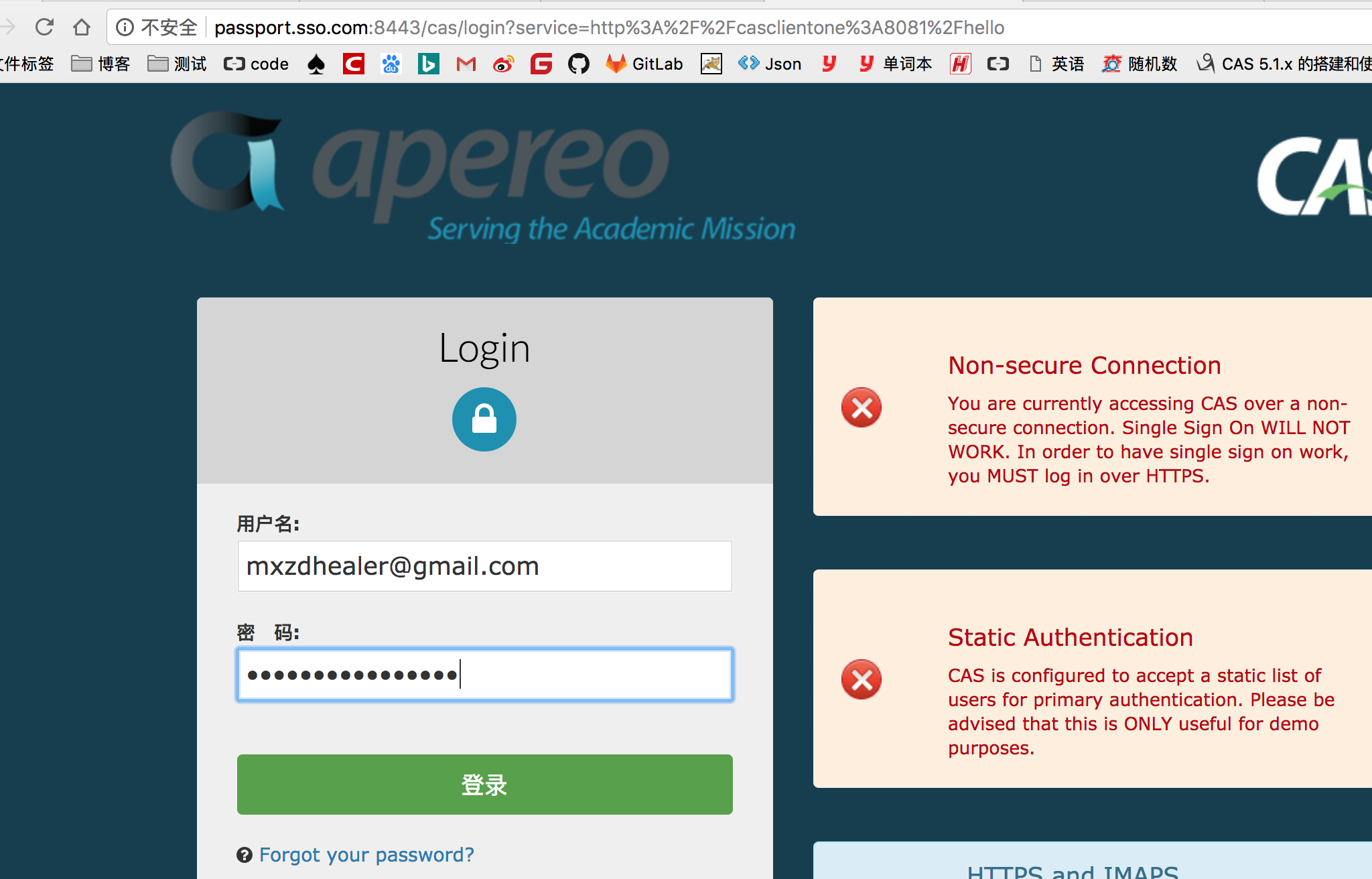Open the Gmail bookmark icon

(466, 64)
